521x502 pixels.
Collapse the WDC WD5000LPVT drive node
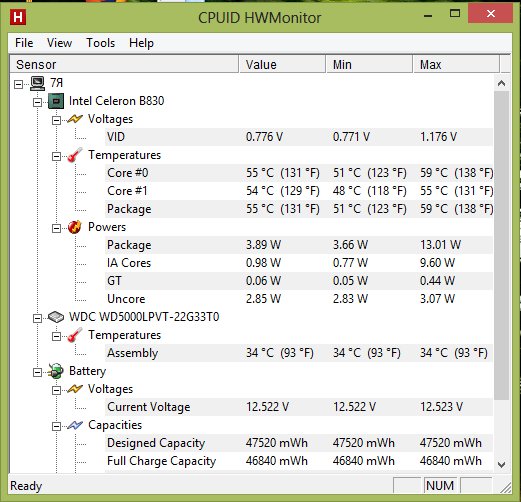37,318
